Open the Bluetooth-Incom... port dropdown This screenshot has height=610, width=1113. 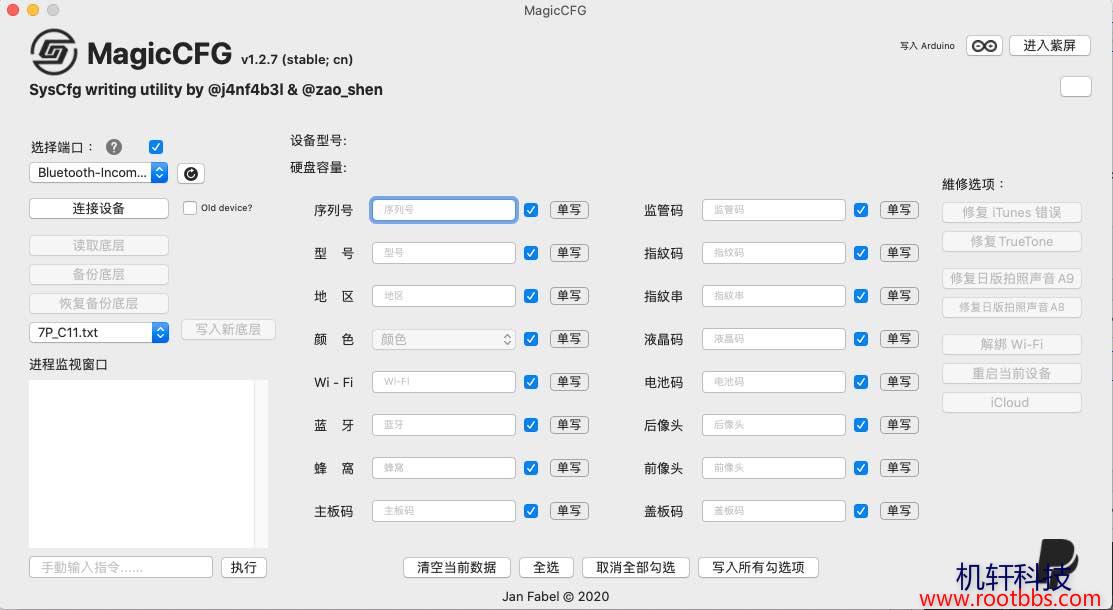[x=99, y=173]
